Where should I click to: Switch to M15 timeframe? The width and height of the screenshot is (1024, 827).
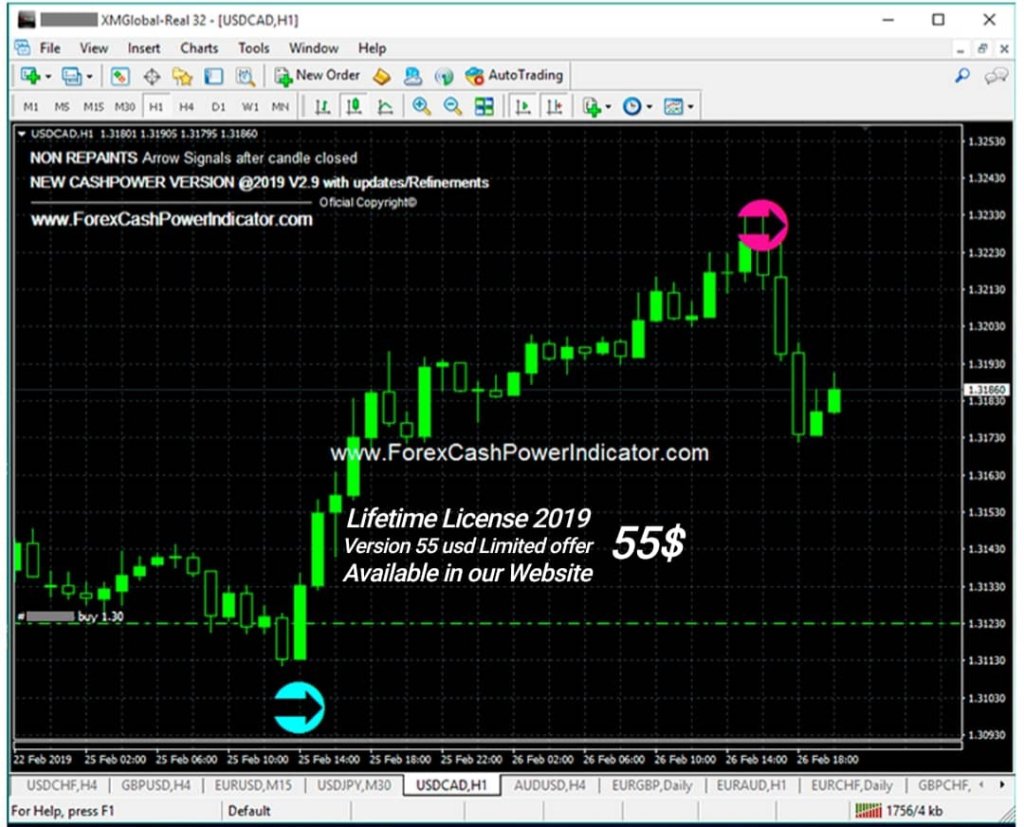[x=93, y=106]
